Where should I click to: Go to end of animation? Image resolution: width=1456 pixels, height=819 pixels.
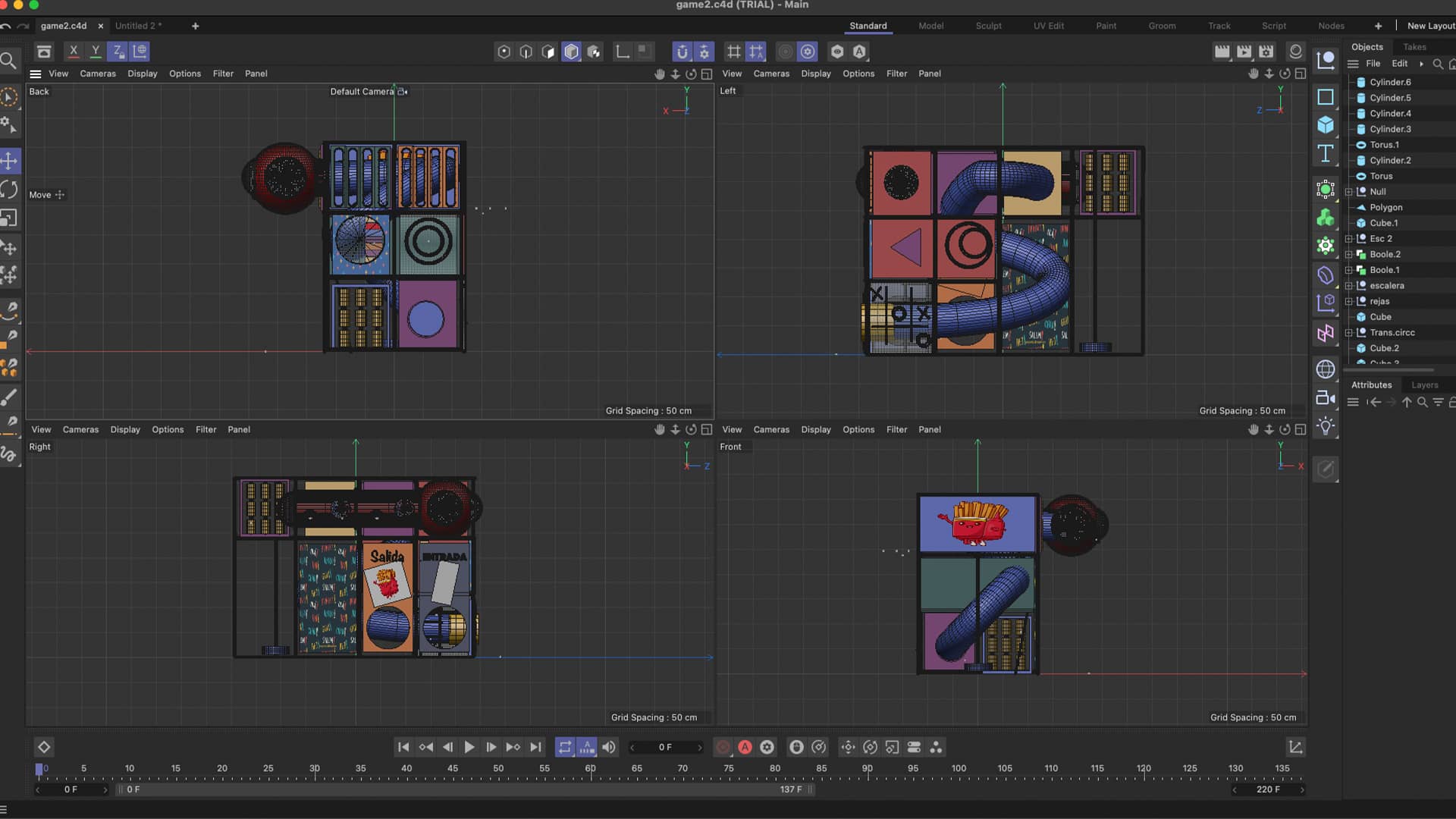(535, 747)
